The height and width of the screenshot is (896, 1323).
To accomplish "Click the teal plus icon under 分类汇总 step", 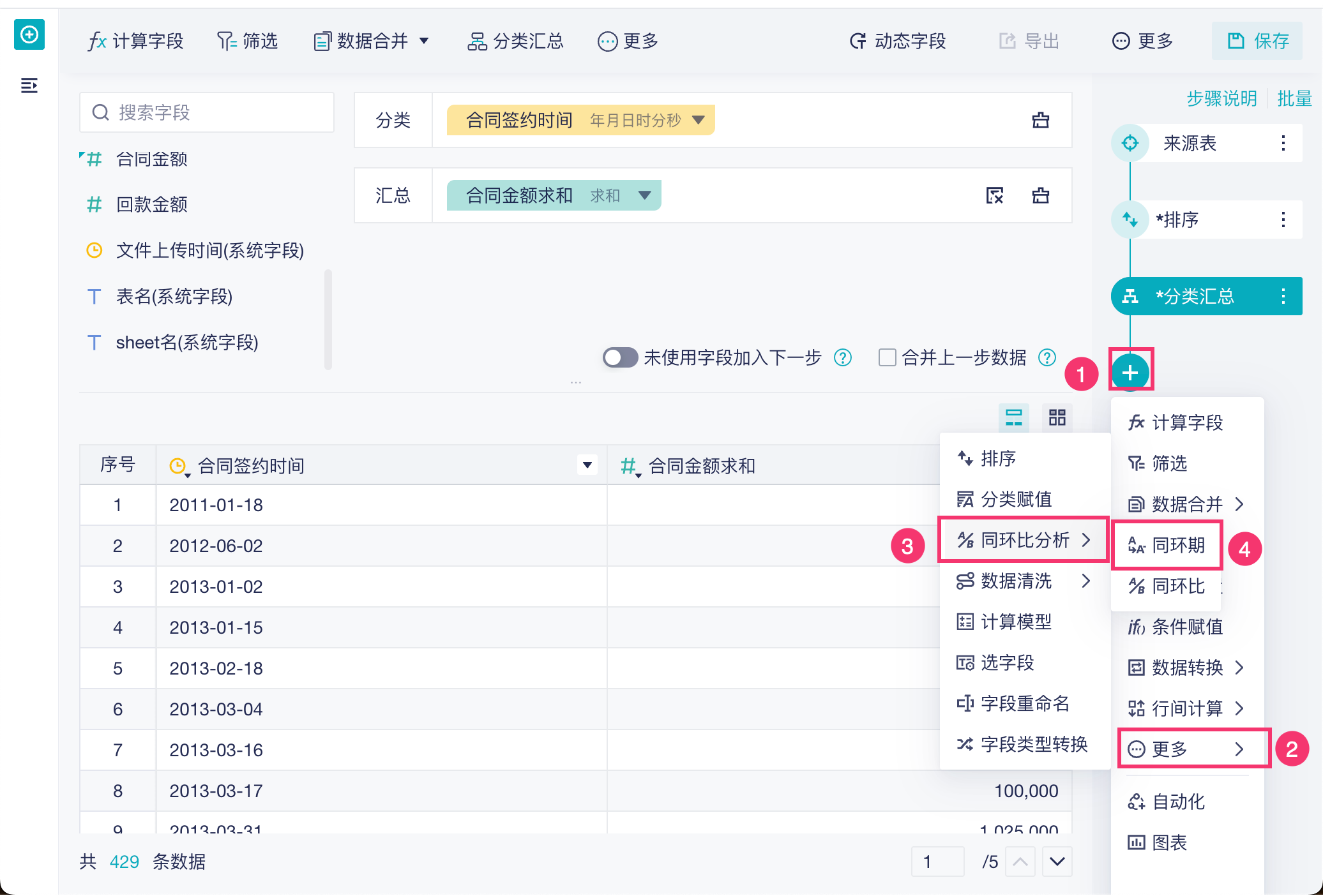I will [x=1130, y=373].
